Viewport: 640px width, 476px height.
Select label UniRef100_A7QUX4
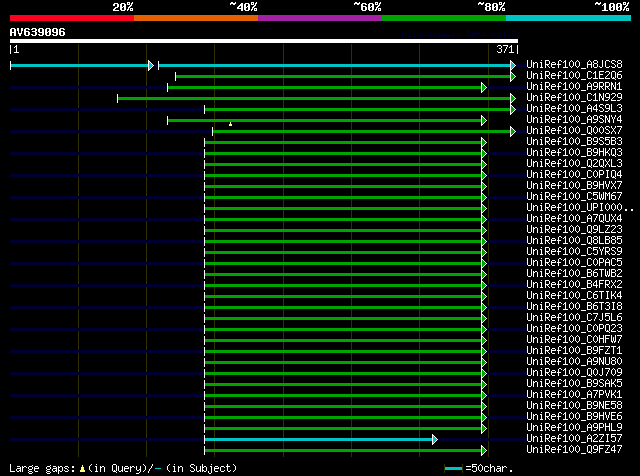pos(574,219)
